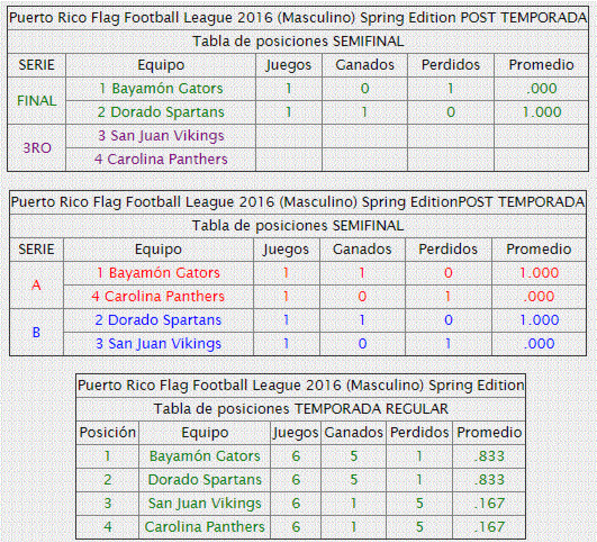Click the Posición column header

107,432
